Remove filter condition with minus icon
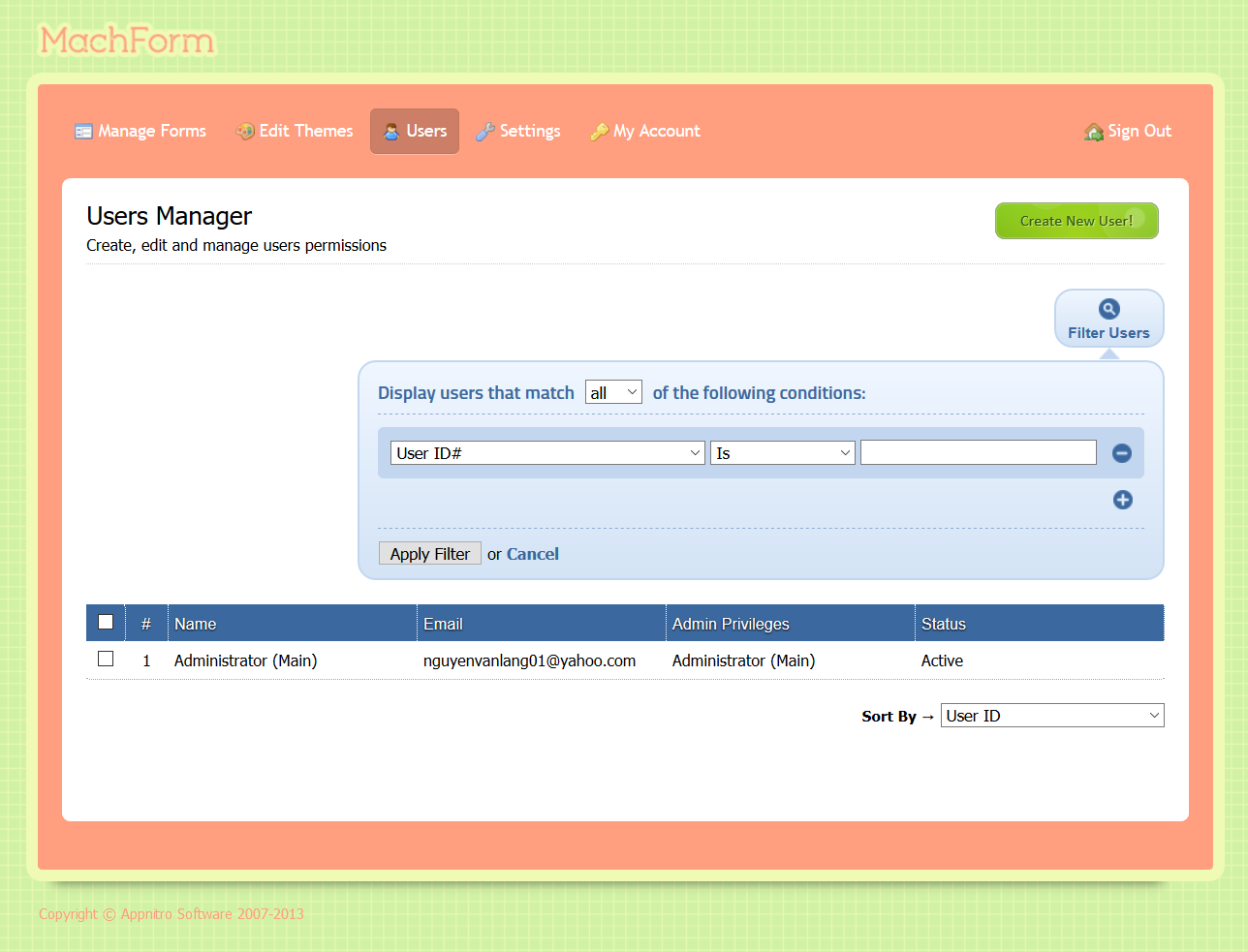This screenshot has width=1248, height=952. coord(1121,453)
